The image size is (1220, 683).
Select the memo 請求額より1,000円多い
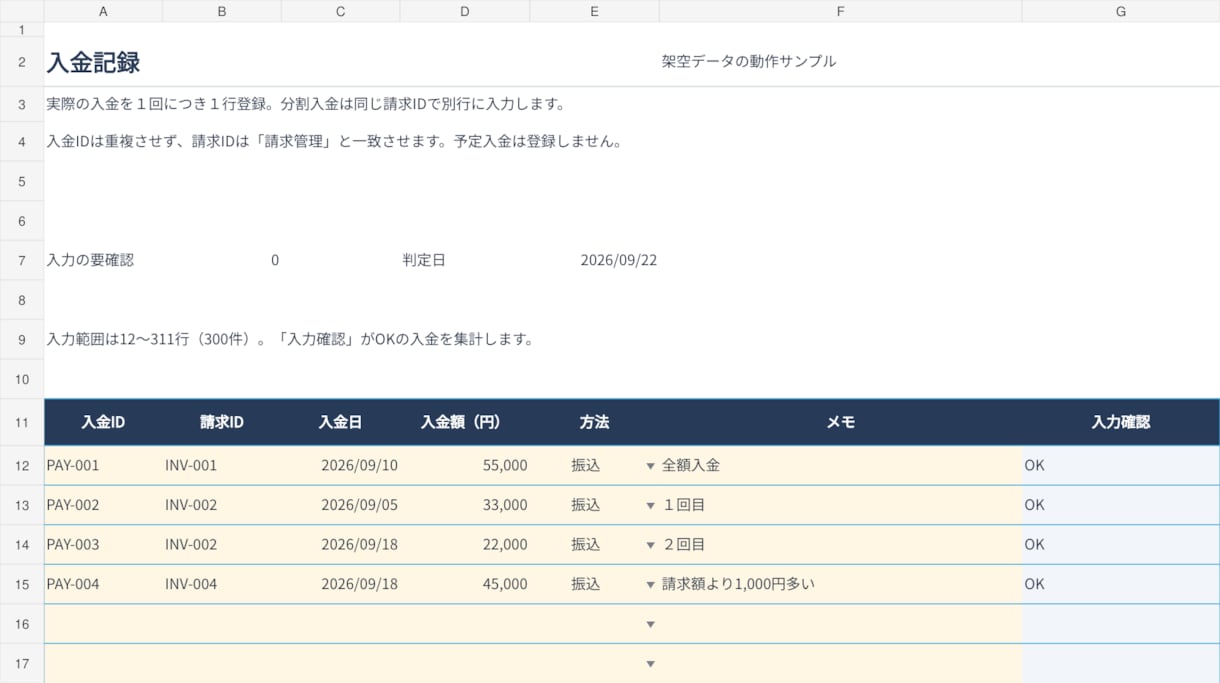(841, 584)
